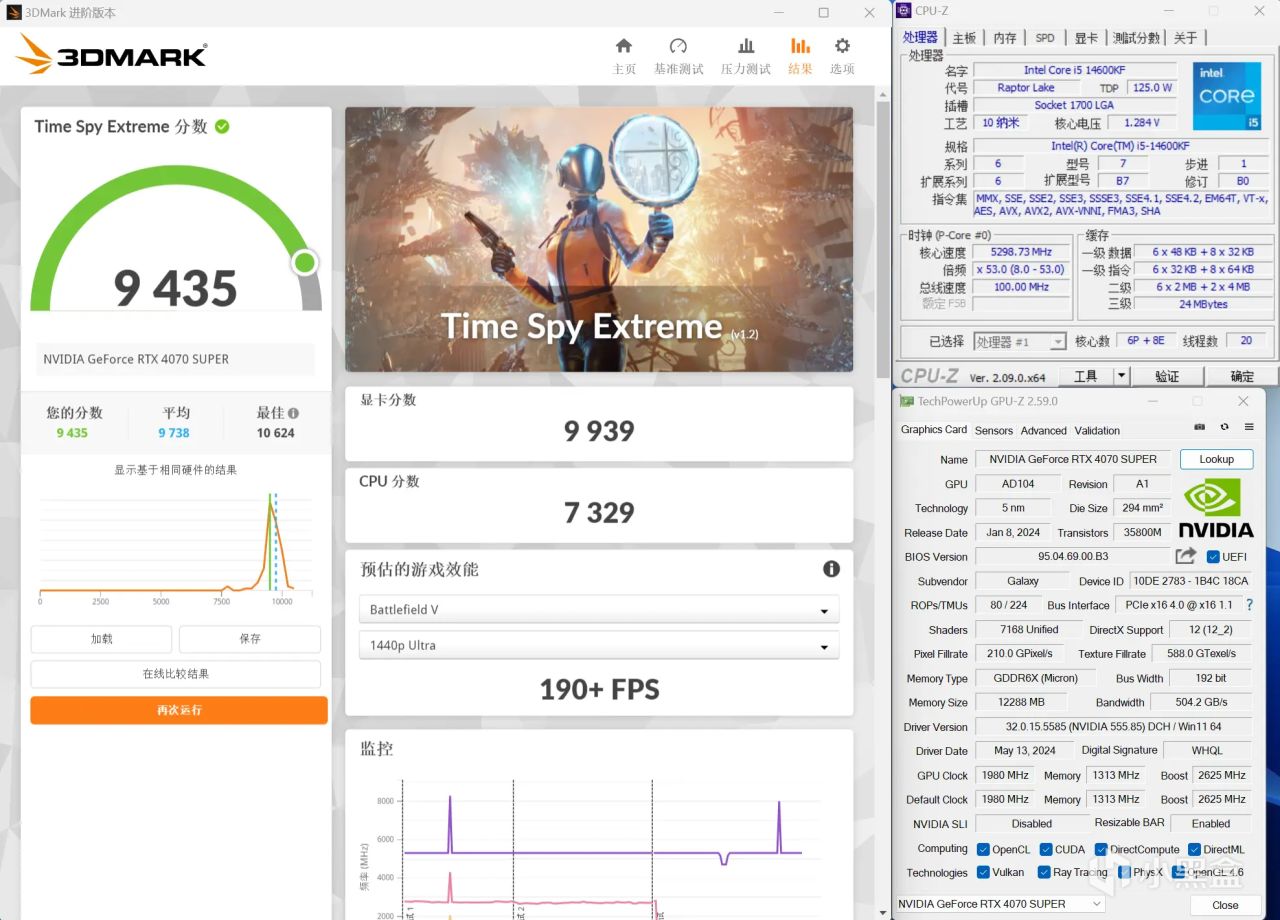Click the 3DMark title bar app icon
1280x920 pixels.
[14, 12]
